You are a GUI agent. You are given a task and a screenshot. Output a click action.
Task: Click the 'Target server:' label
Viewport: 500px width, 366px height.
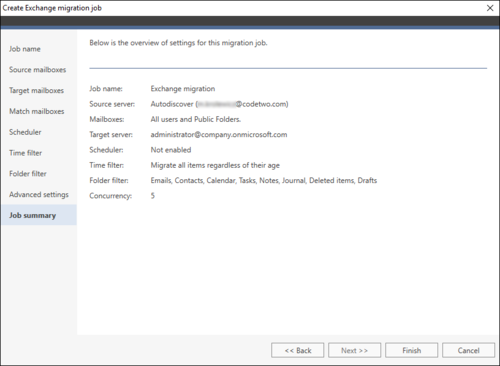pyautogui.click(x=111, y=135)
